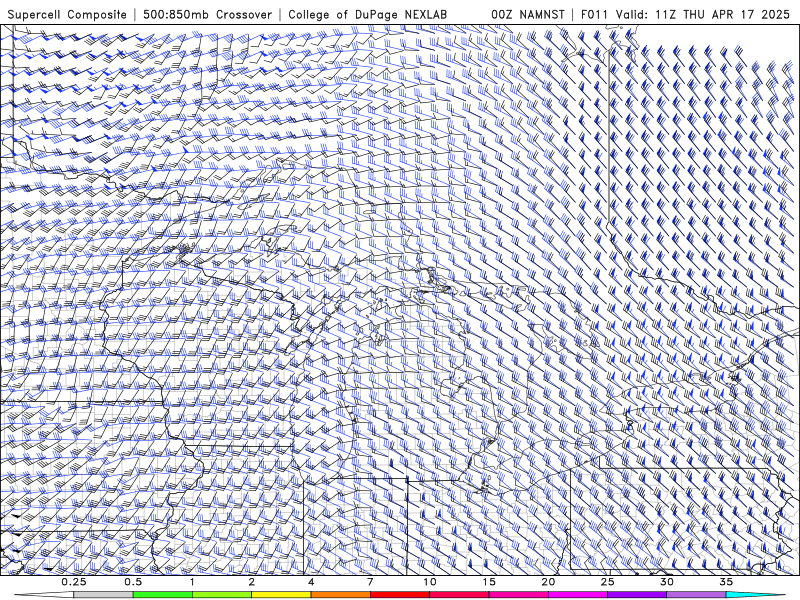Click the 'Supercell Composite' title text
Image resolution: width=800 pixels, height=600 pixels.
coord(67,14)
